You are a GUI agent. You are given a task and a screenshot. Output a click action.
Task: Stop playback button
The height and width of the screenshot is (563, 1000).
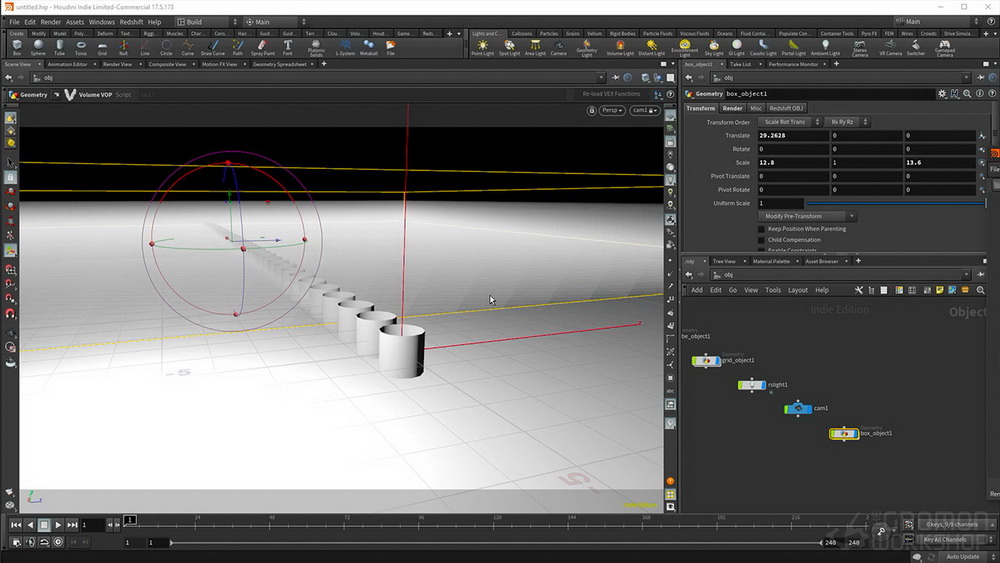(x=44, y=525)
